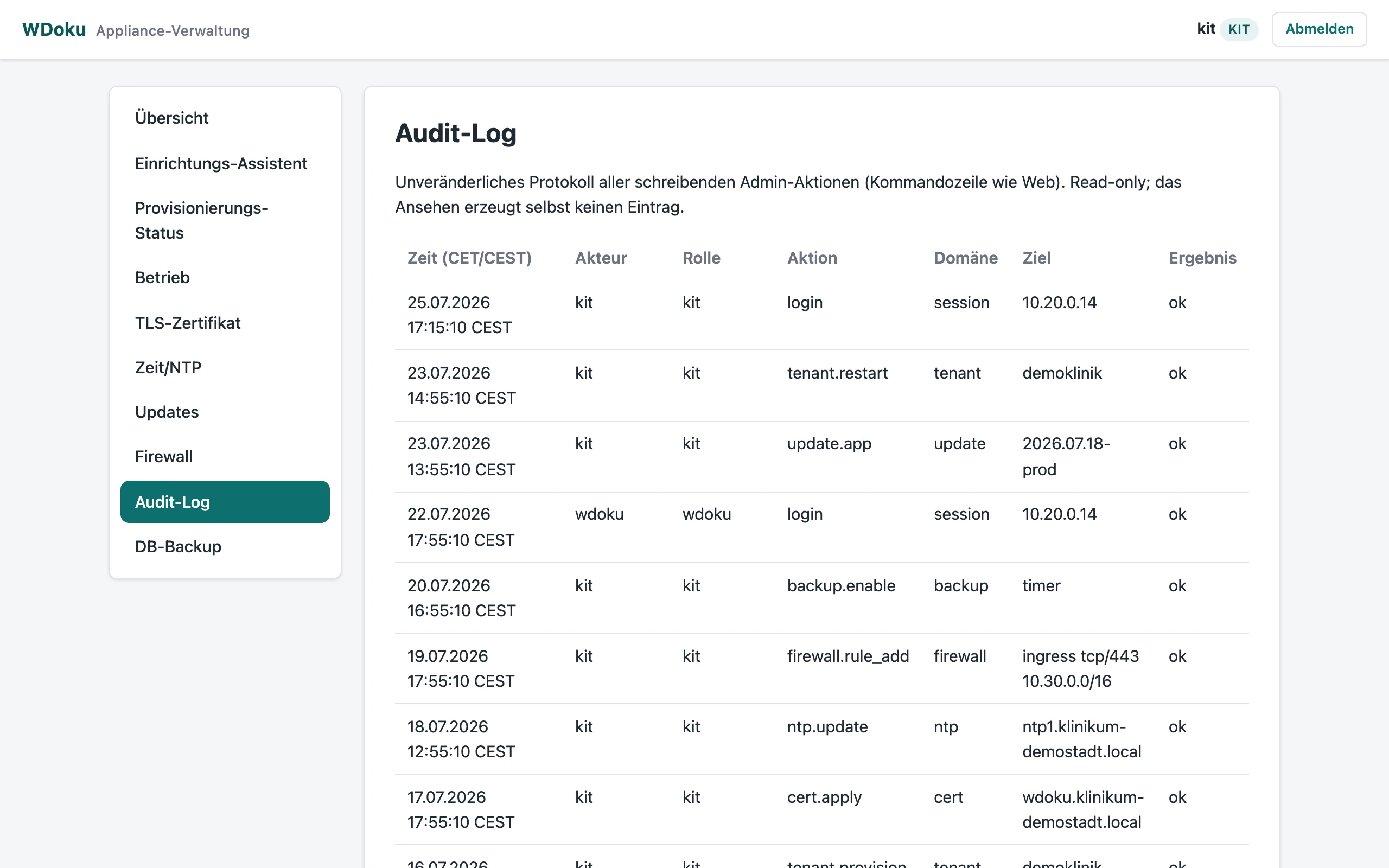The width and height of the screenshot is (1389, 868).
Task: Click the Zeit (CET/CEST) column header
Action: pyautogui.click(x=469, y=258)
